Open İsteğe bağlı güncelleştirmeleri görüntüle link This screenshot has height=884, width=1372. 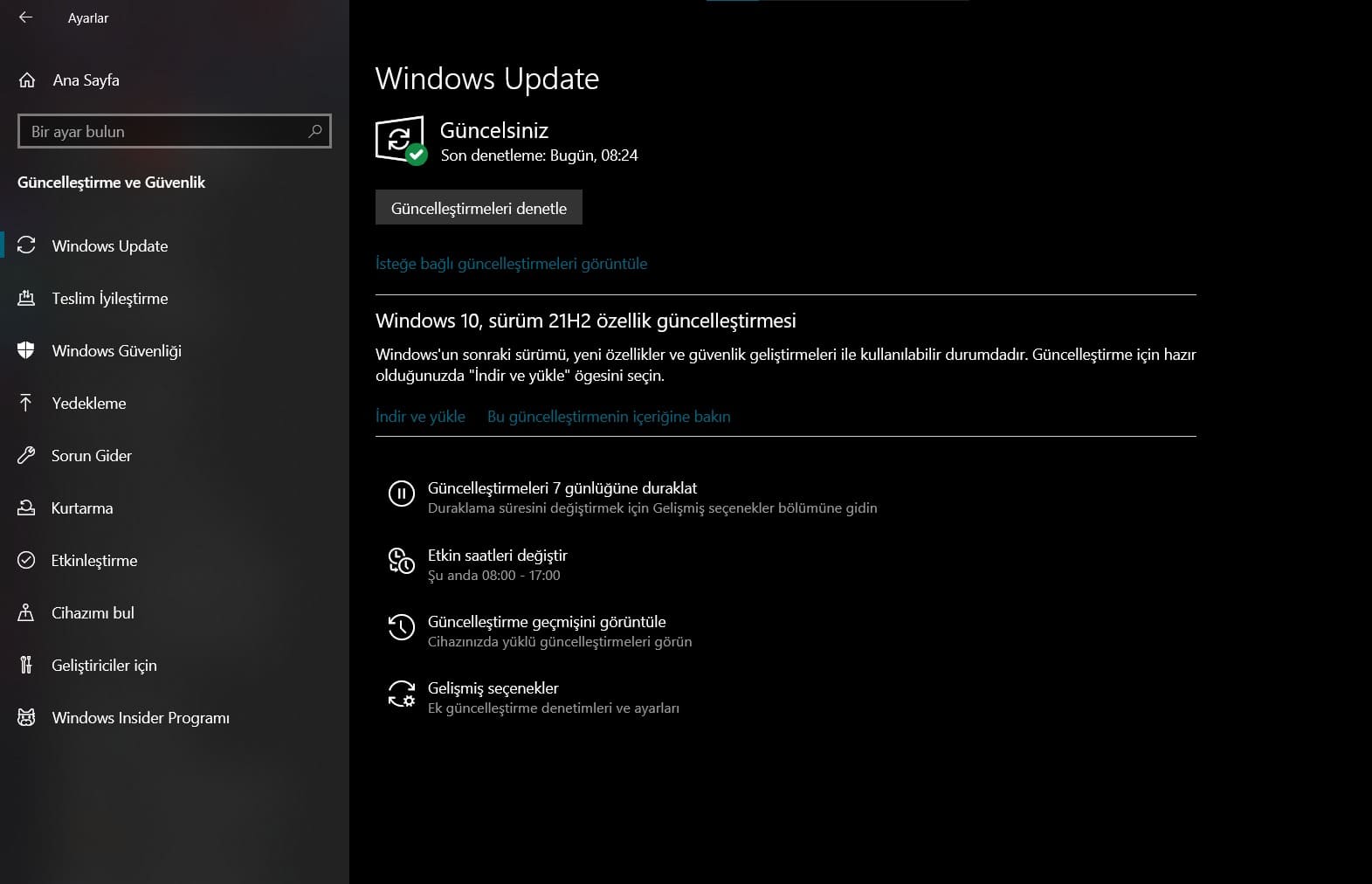tap(512, 264)
